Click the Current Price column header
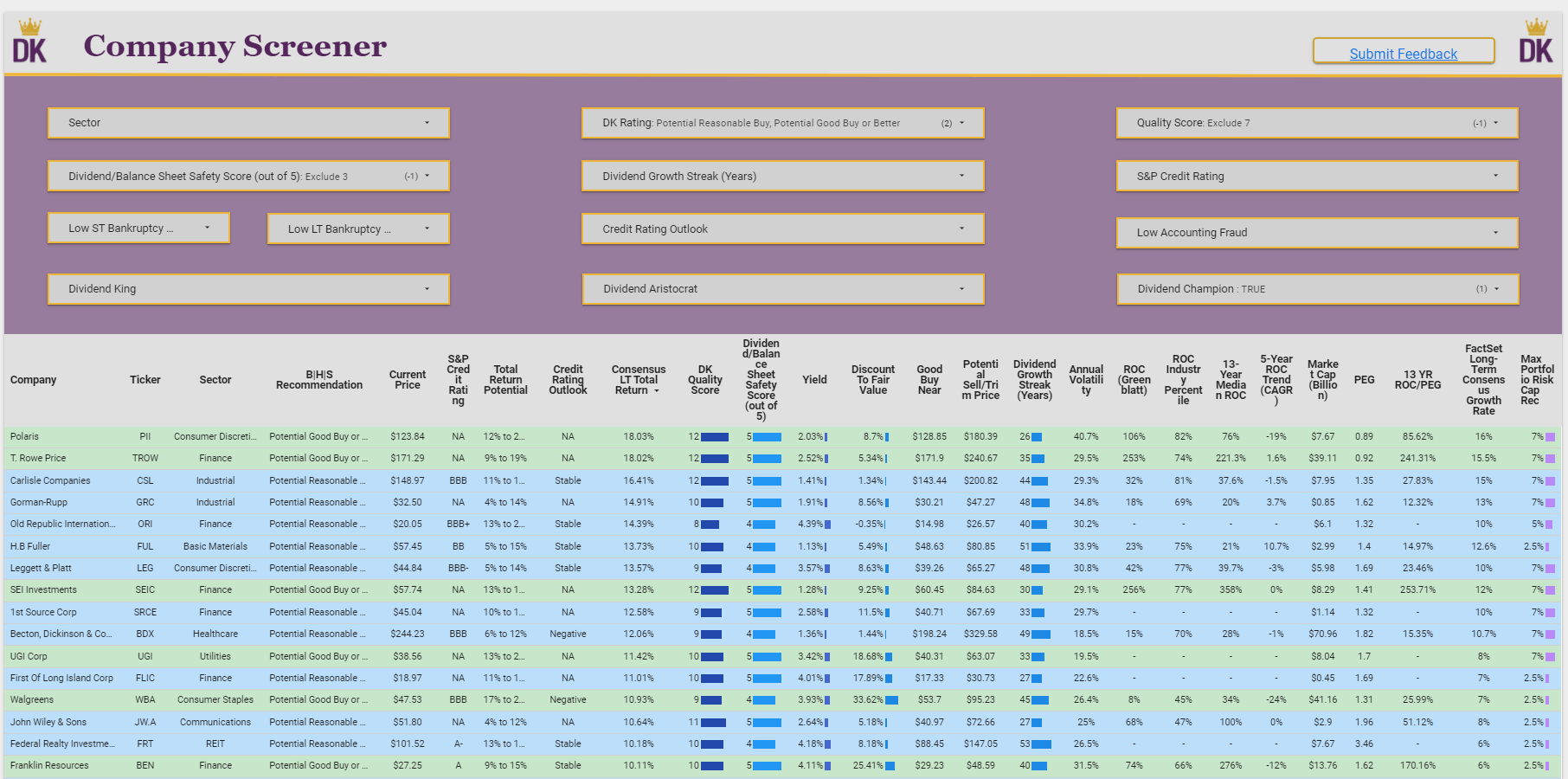The width and height of the screenshot is (1568, 779). click(x=408, y=380)
